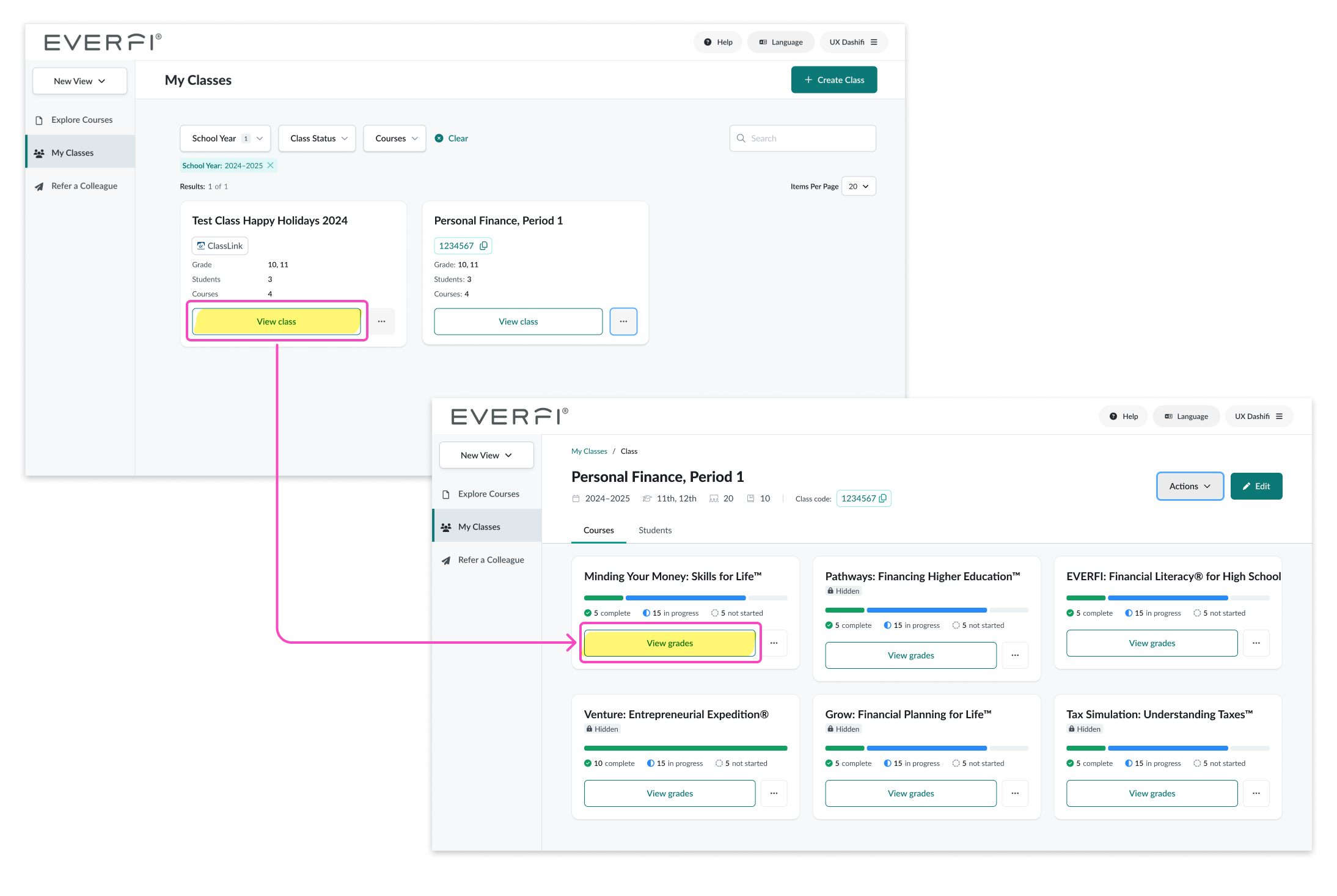The image size is (1337, 896).
Task: Open the Items Per Page dropdown
Action: coord(858,186)
